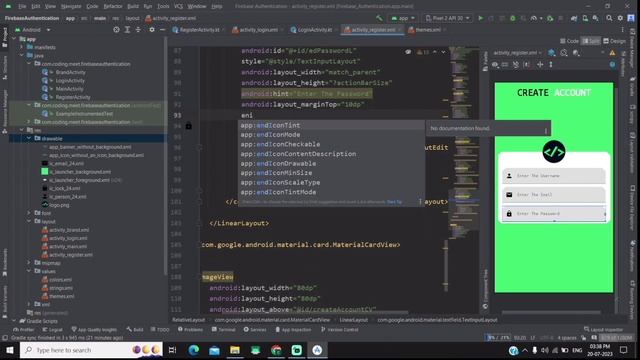Screen dimensions: 640x360
Task: Expand the mipmap folder in project tree
Action: 29,263
